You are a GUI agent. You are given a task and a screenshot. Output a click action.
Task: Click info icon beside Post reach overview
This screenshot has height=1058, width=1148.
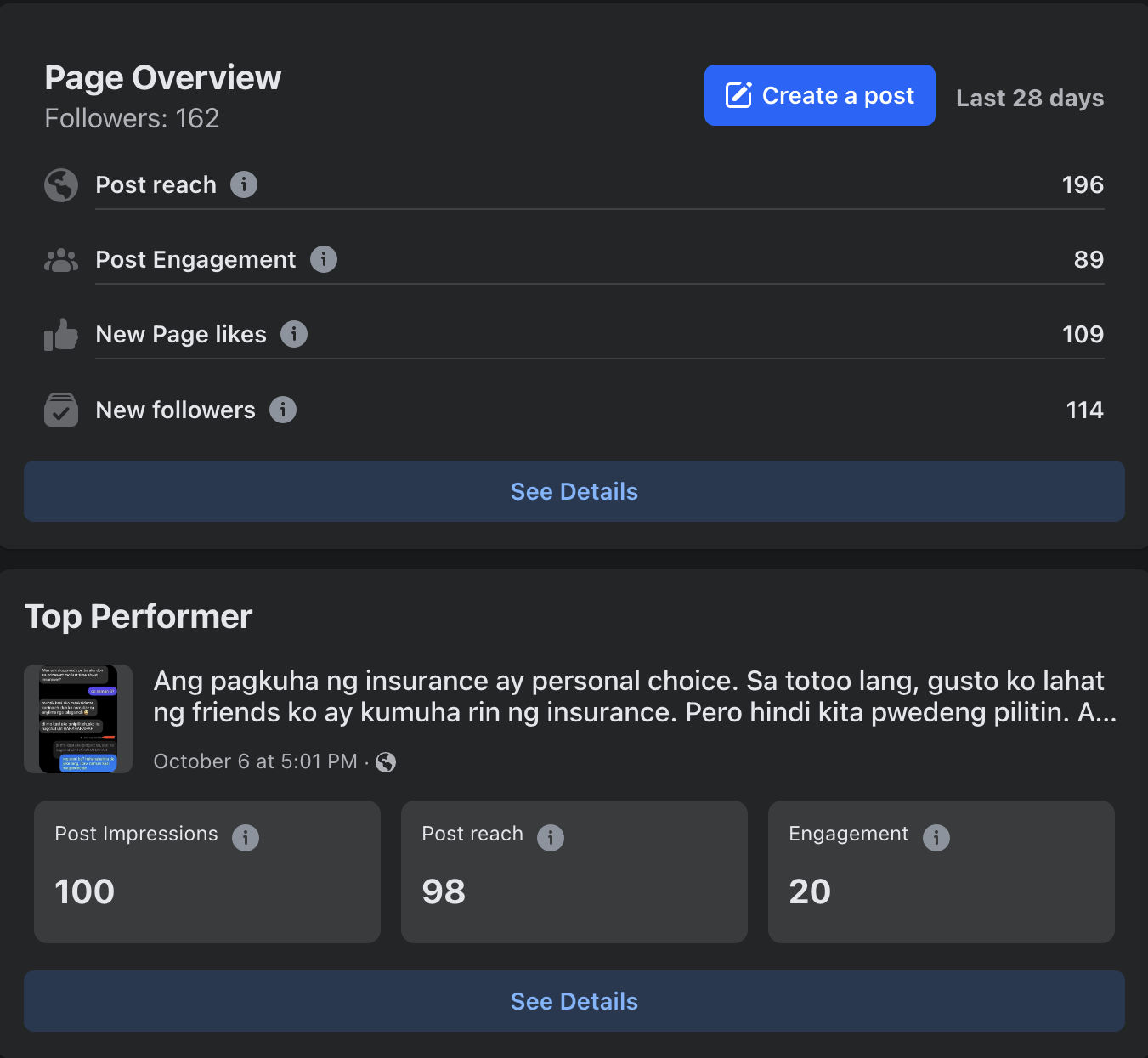(x=244, y=184)
